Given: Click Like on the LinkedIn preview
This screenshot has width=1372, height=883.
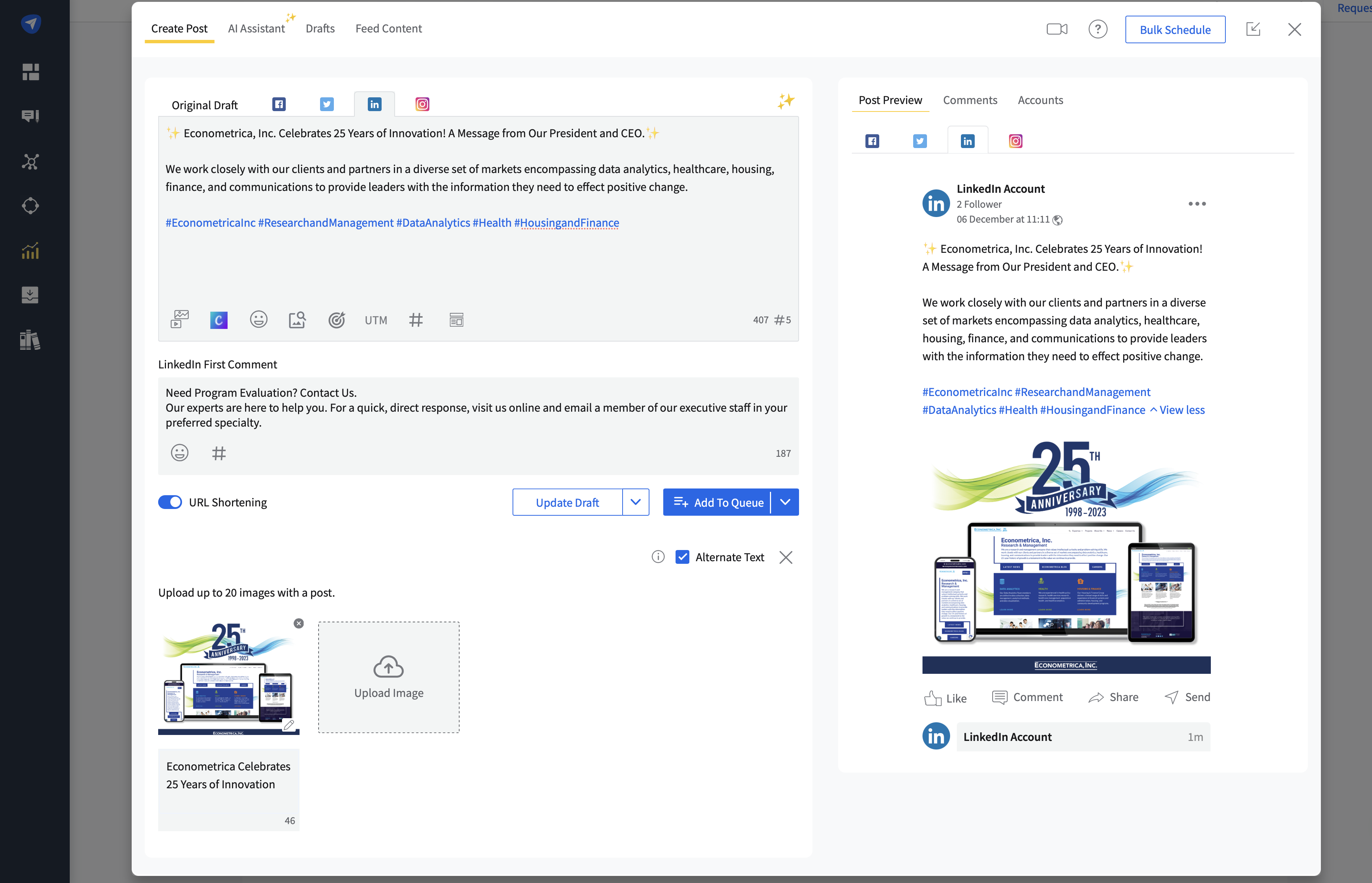Looking at the screenshot, I should 945,698.
